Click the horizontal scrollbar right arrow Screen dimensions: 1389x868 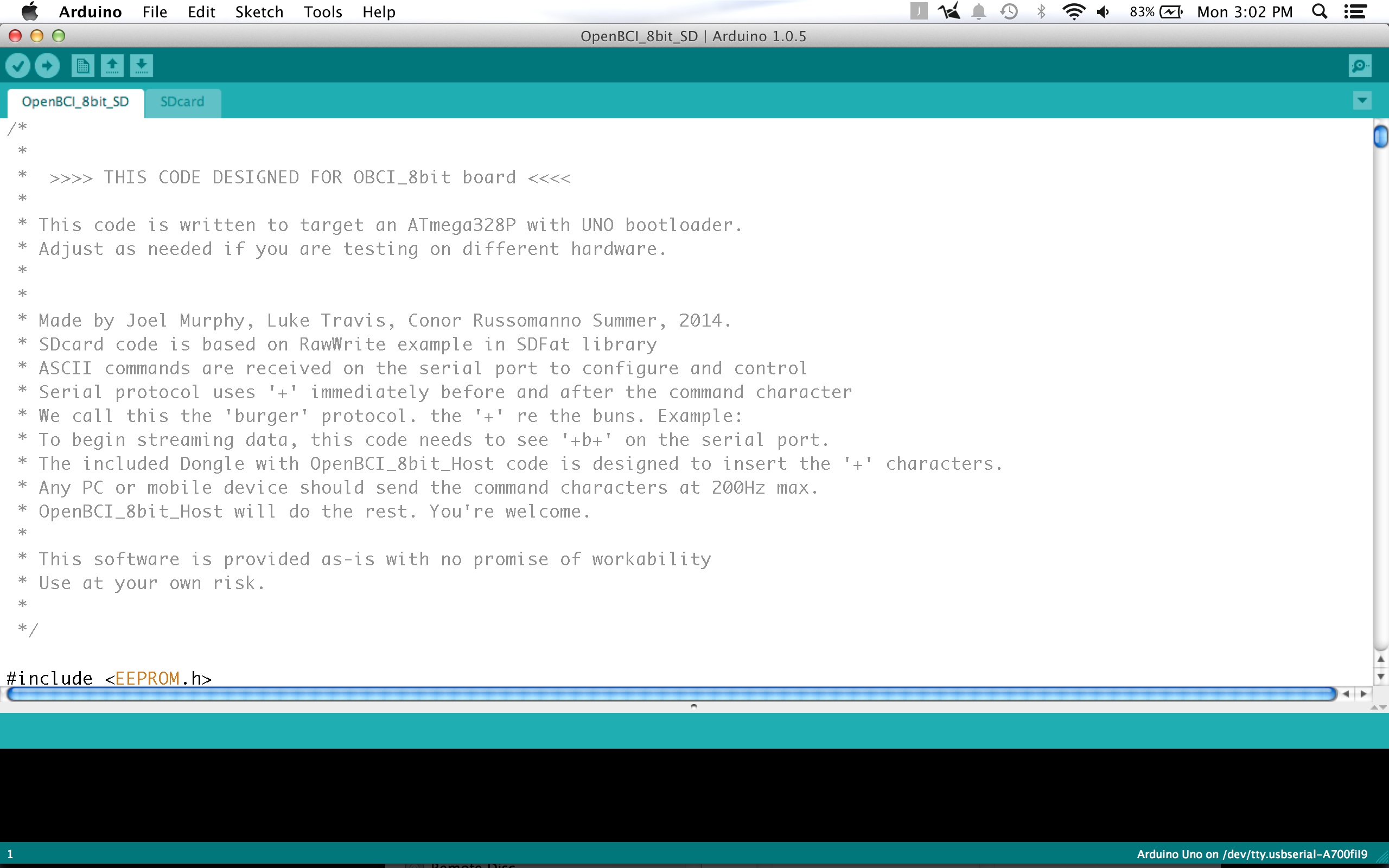point(1363,694)
